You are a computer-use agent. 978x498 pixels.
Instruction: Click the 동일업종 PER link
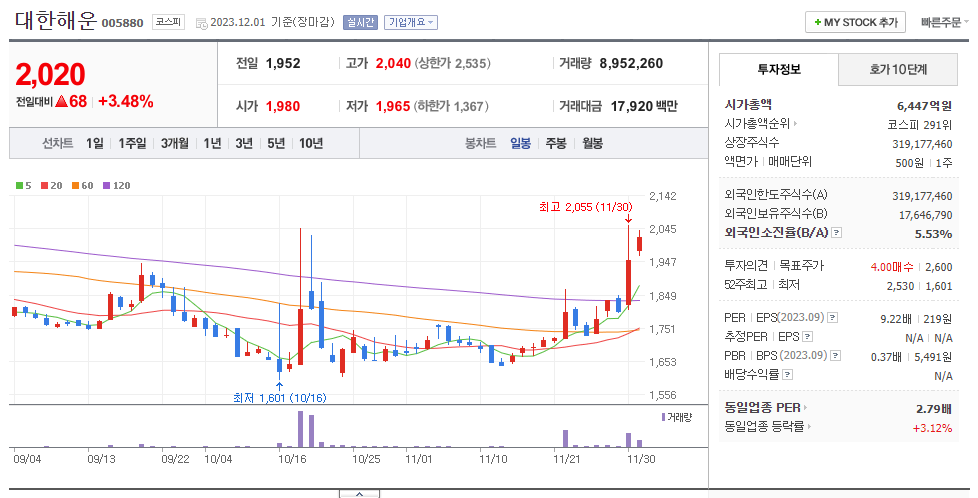(762, 408)
